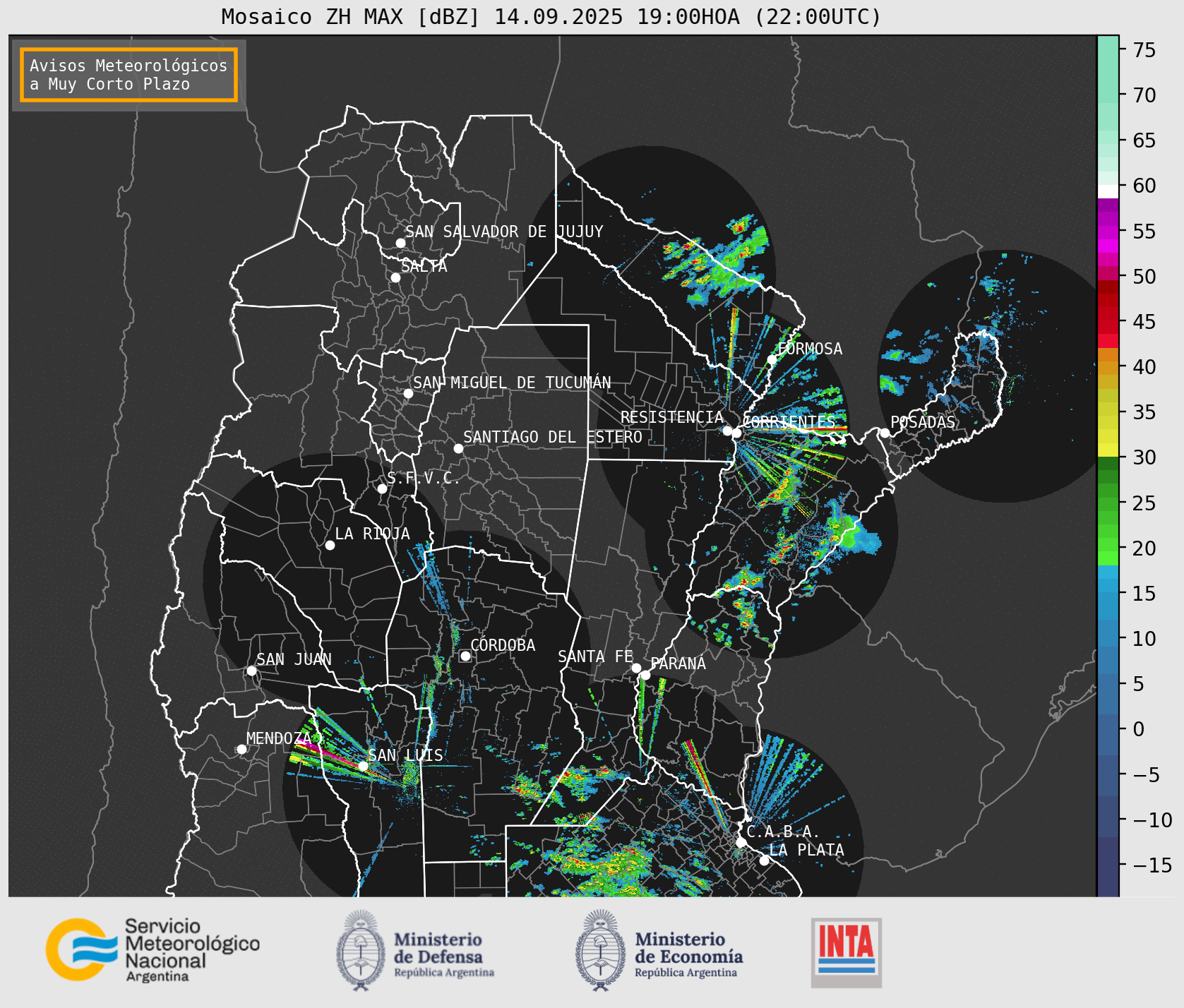Click the FORMOSA text label

tap(810, 349)
